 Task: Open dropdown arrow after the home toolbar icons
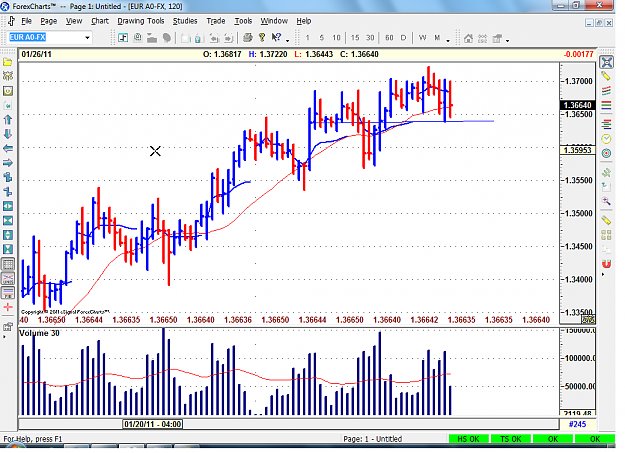[507, 40]
